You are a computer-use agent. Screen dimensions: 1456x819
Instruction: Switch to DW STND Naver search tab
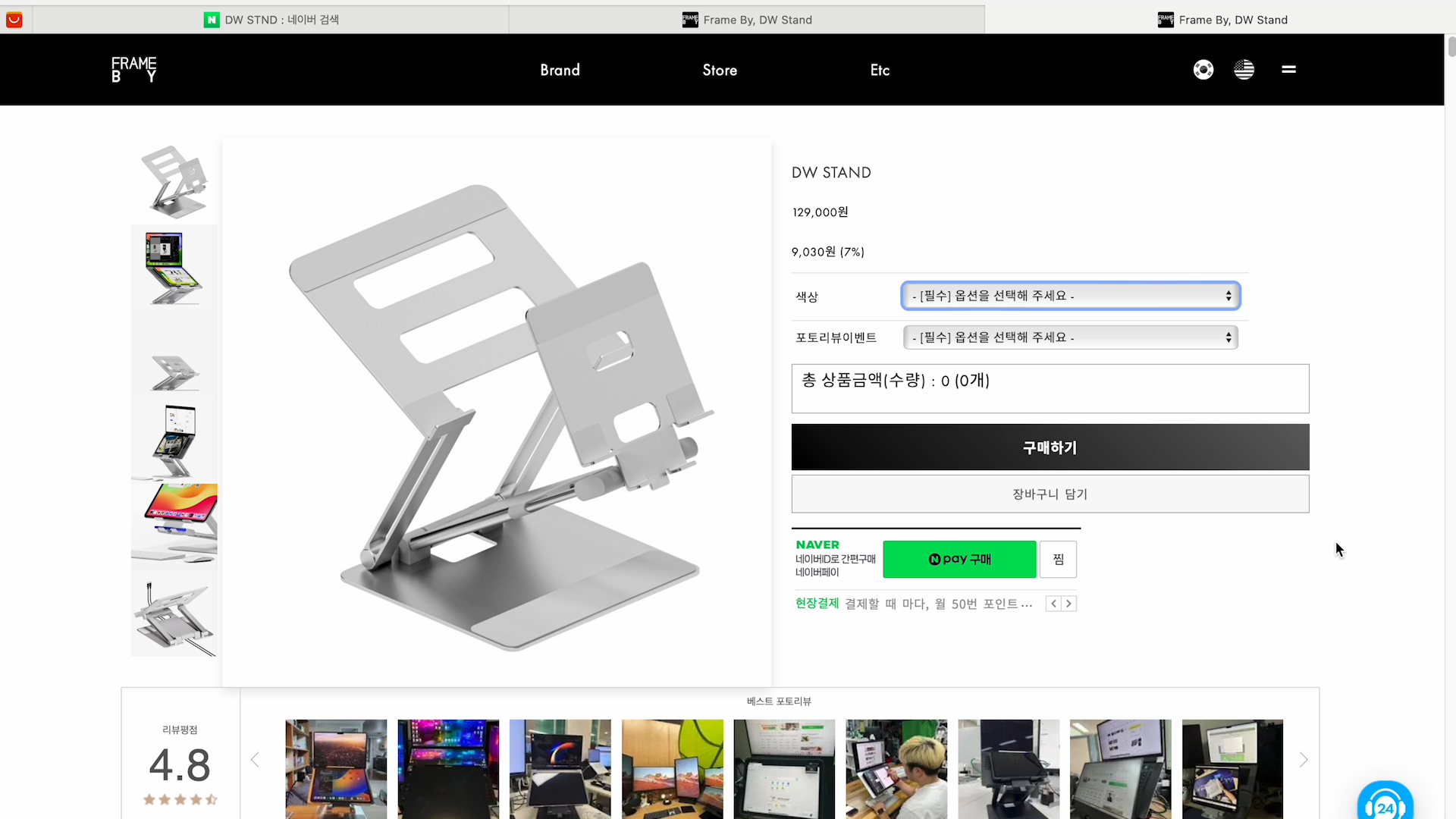pos(271,20)
